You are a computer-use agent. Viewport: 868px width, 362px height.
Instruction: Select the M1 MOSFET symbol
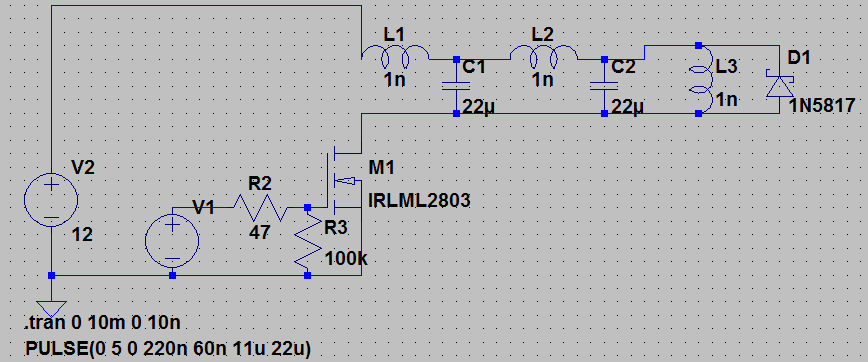pos(343,180)
